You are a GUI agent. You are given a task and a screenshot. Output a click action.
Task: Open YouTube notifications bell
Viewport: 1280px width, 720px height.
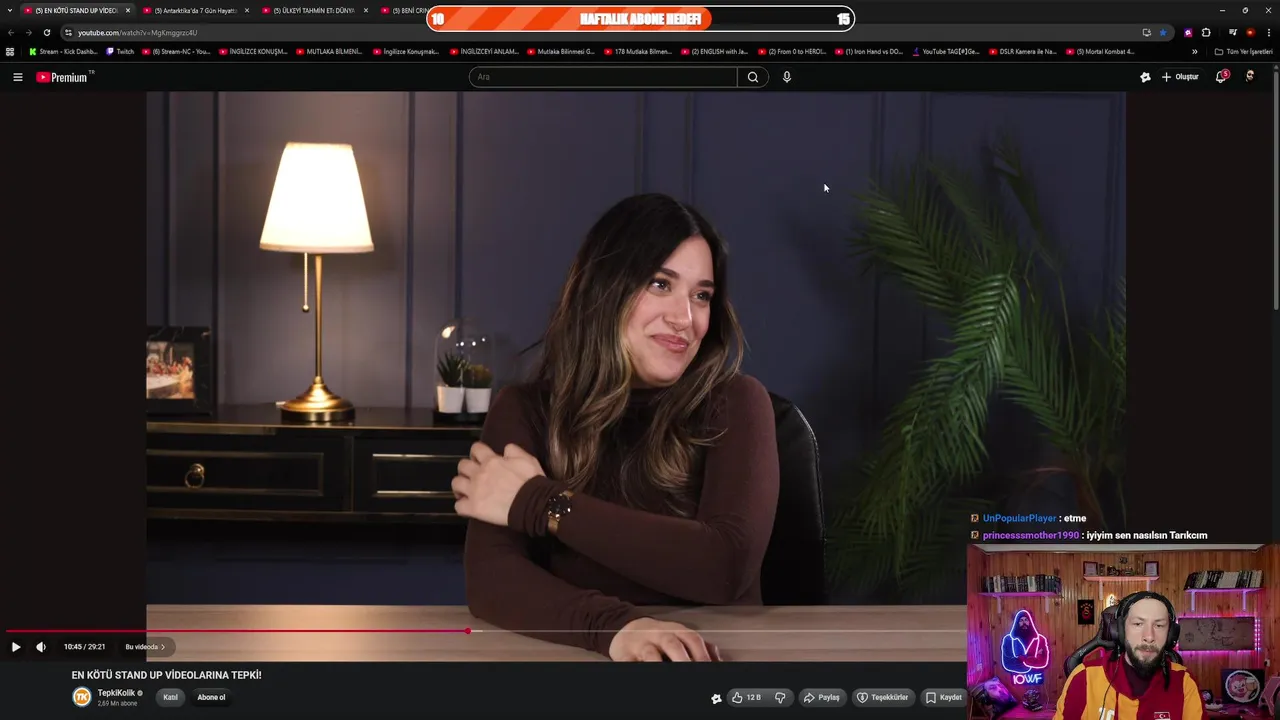tap(1221, 77)
